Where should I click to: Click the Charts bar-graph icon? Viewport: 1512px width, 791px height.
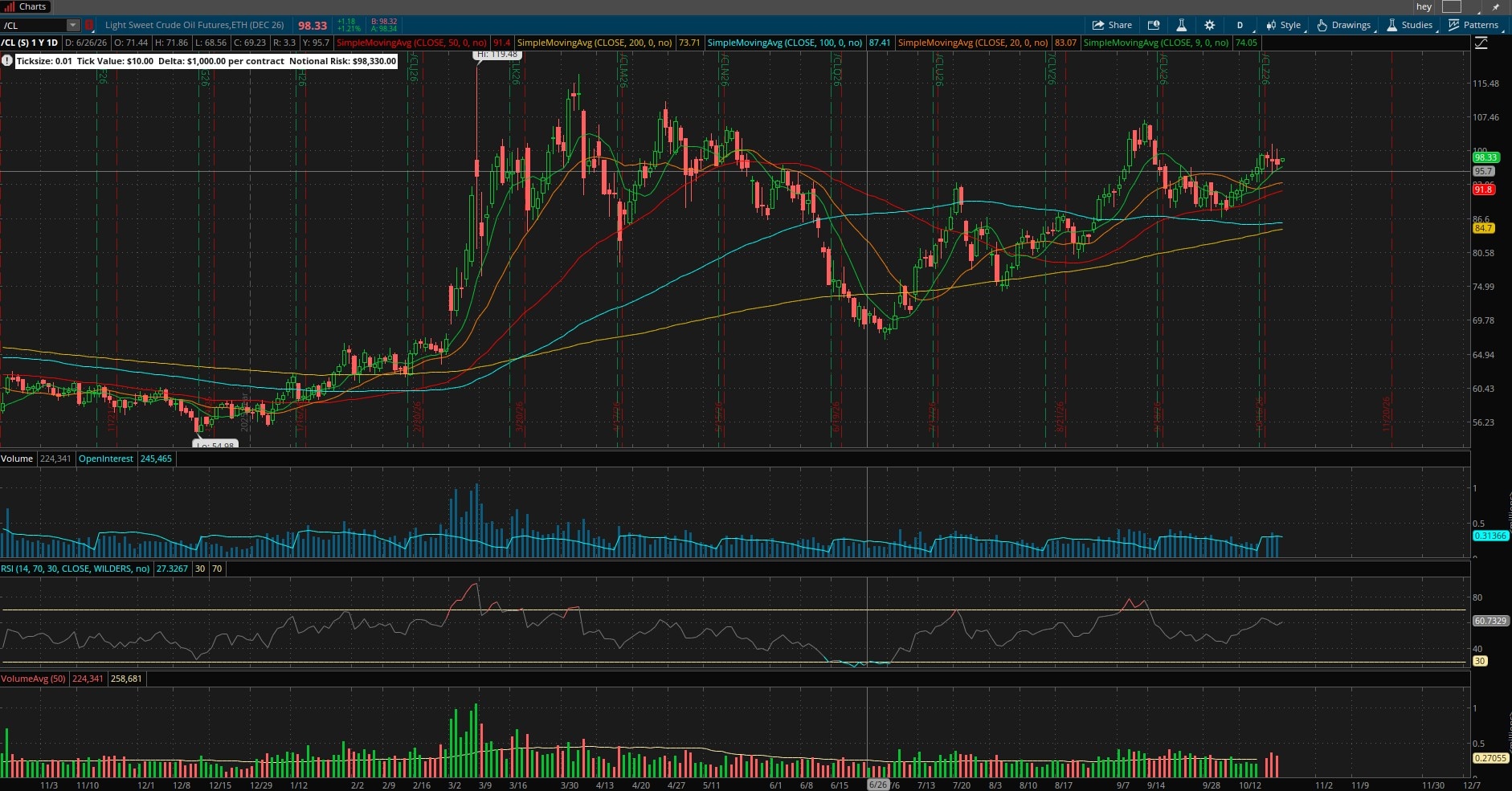tap(10, 6)
